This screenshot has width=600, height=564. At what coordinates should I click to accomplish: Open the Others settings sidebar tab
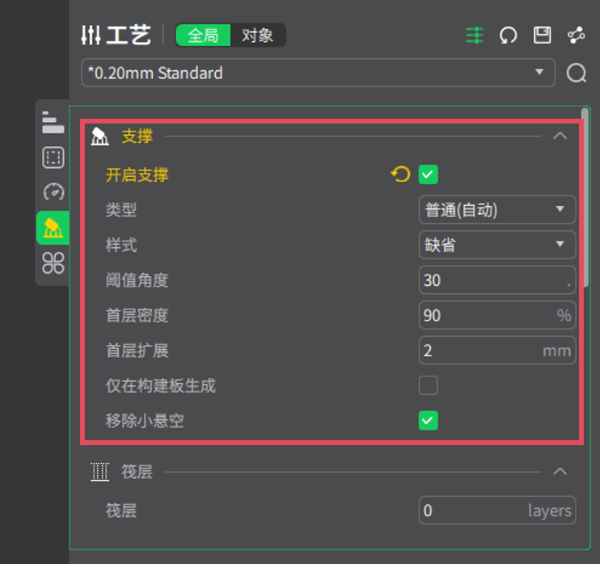coord(53,263)
